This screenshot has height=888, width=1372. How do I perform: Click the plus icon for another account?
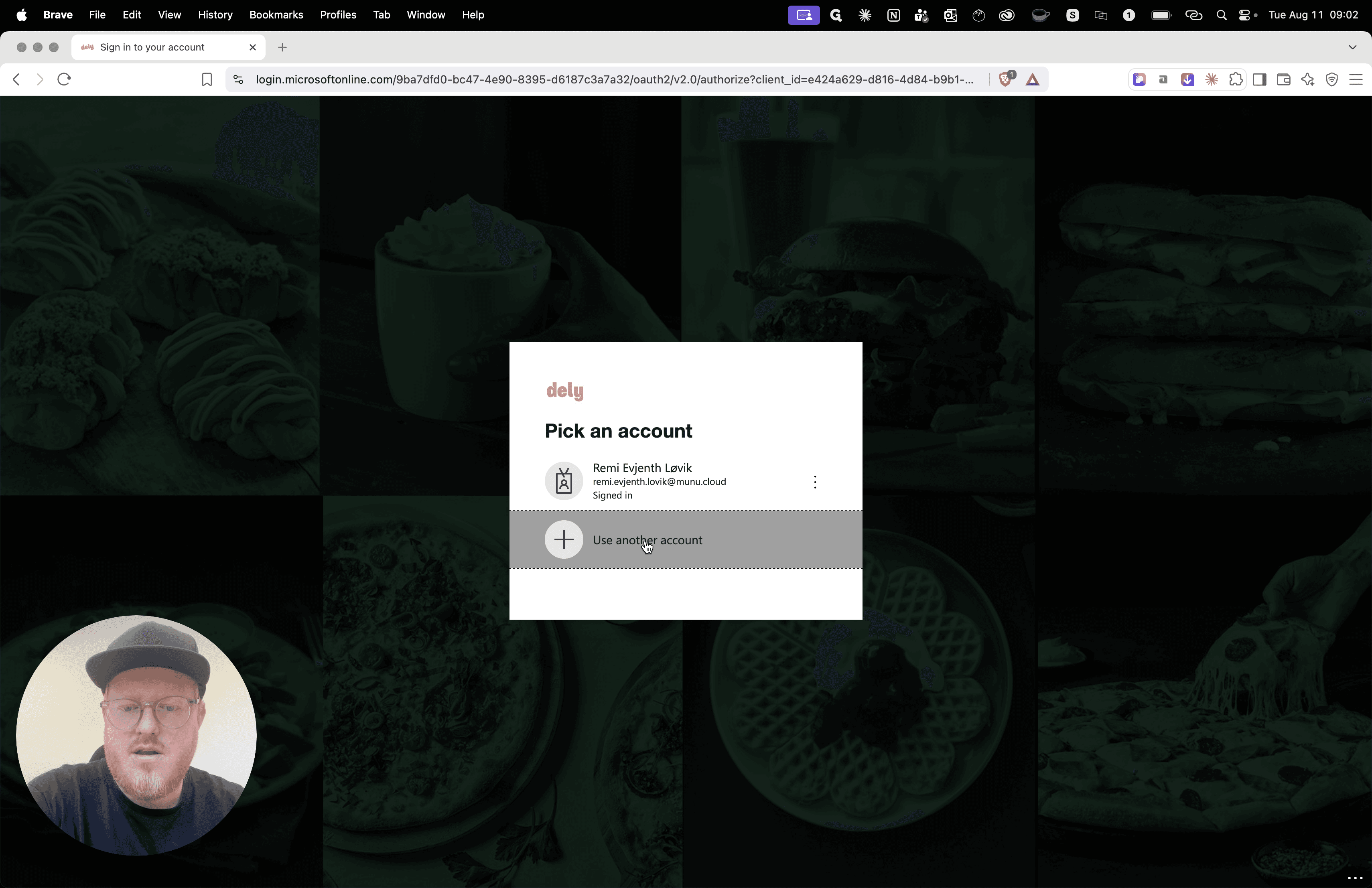[564, 539]
